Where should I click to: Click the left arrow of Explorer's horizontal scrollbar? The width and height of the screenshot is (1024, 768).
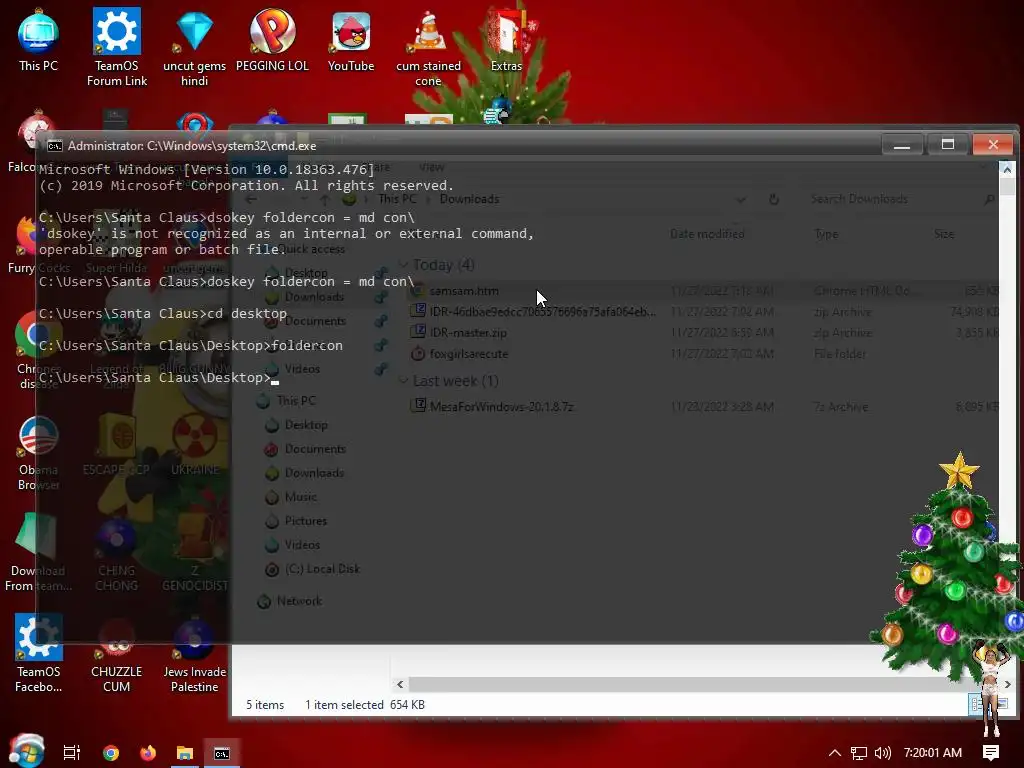point(400,684)
